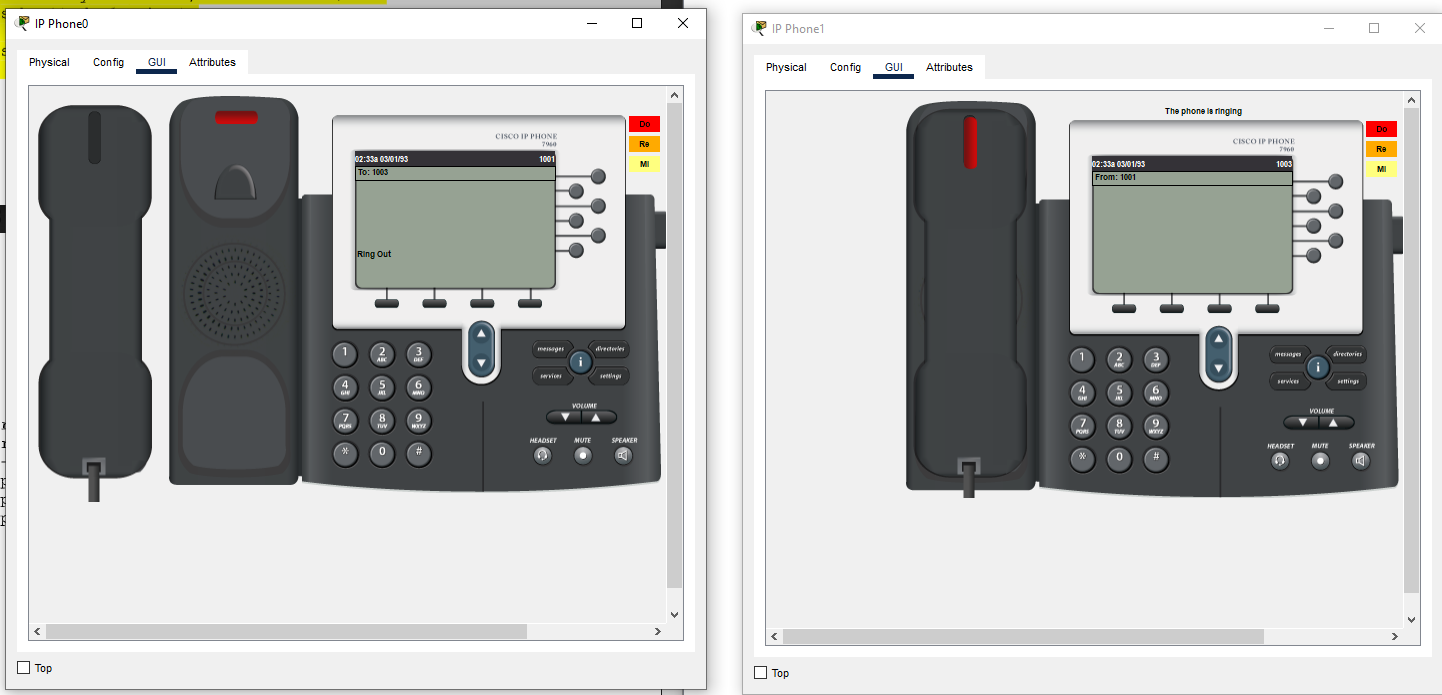Image resolution: width=1442 pixels, height=695 pixels.
Task: Open messages button on IP Phone1
Action: [1288, 354]
